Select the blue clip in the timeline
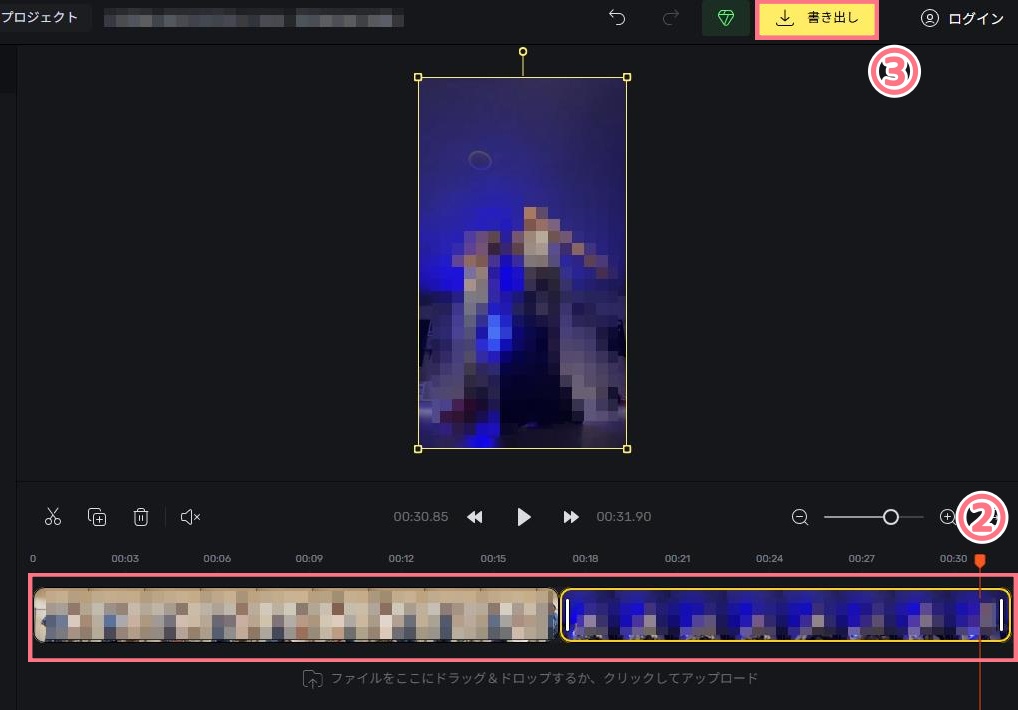This screenshot has width=1018, height=710. click(785, 616)
